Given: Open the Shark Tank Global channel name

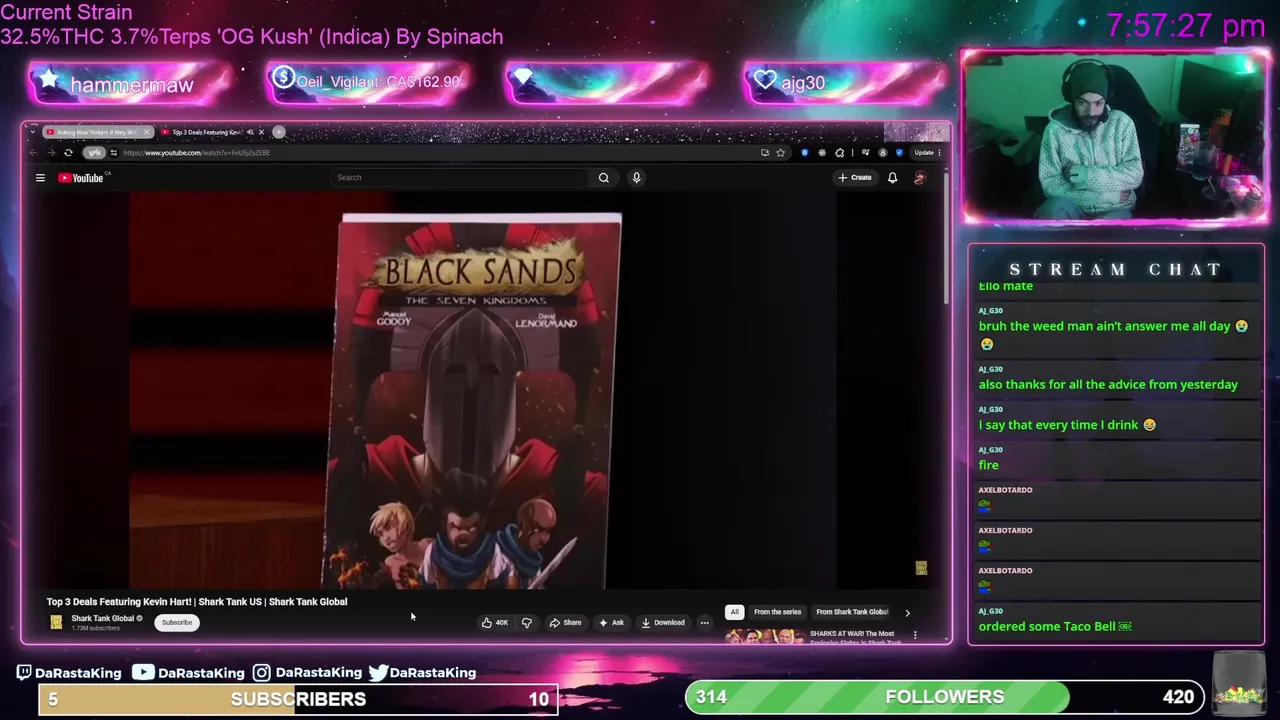Looking at the screenshot, I should click(x=103, y=619).
